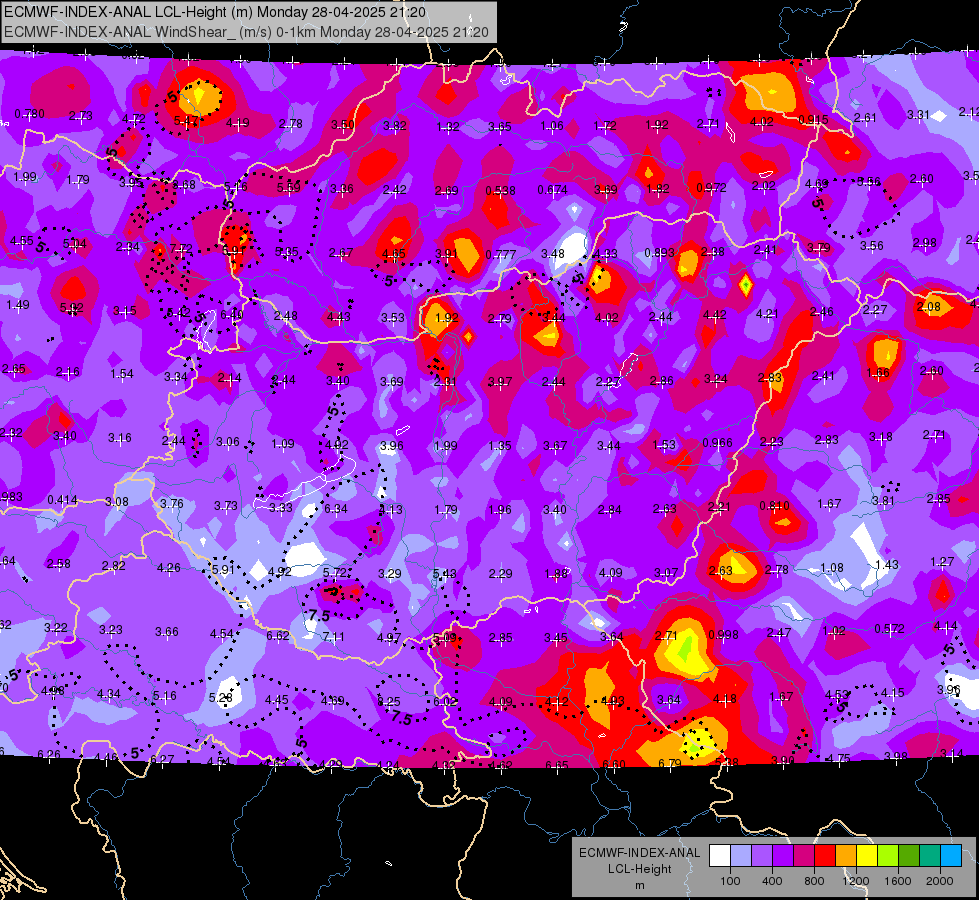
Task: Click the wind shear value 7.72
Action: (181, 249)
